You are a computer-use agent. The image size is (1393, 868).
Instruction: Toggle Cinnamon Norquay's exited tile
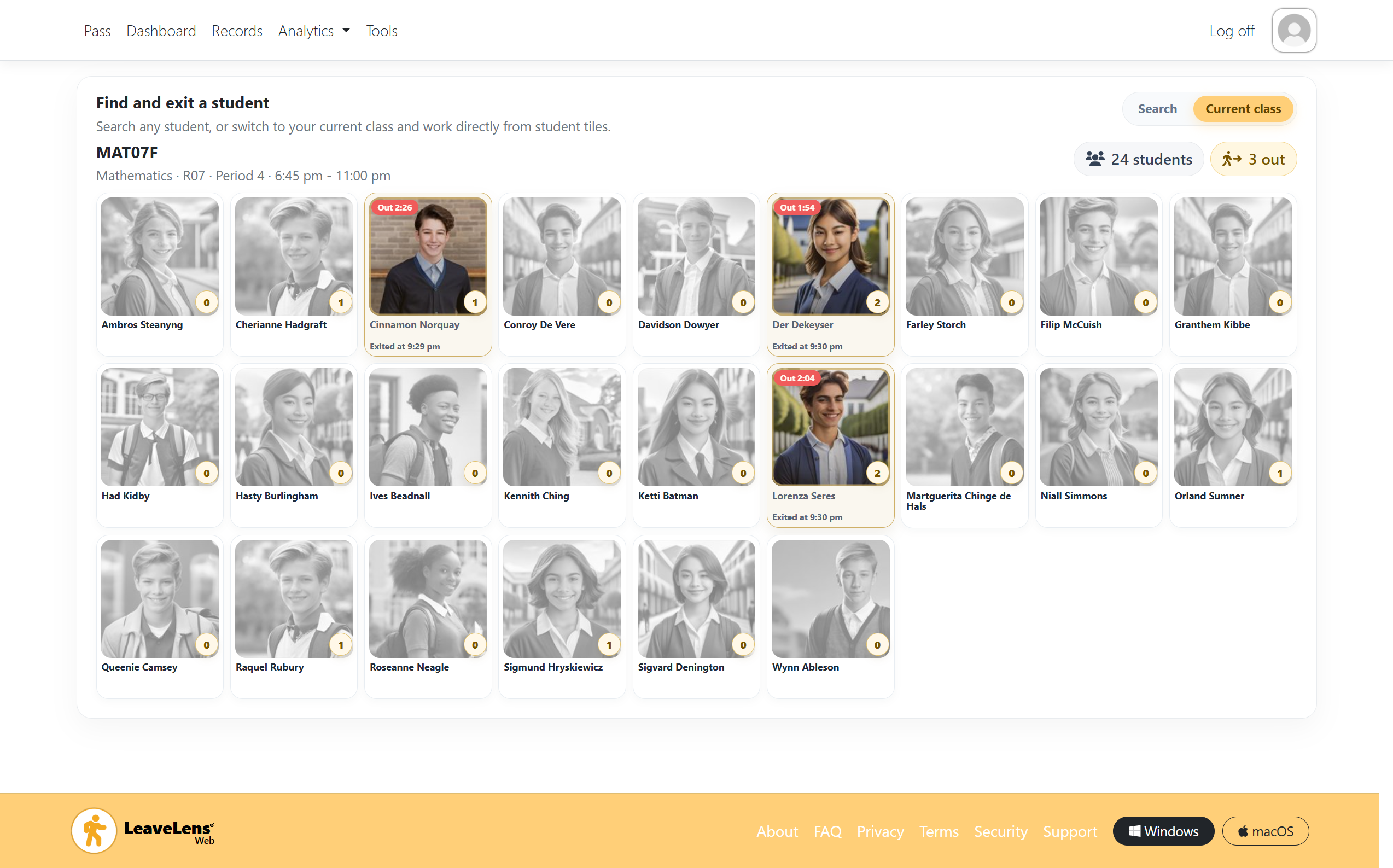point(428,275)
